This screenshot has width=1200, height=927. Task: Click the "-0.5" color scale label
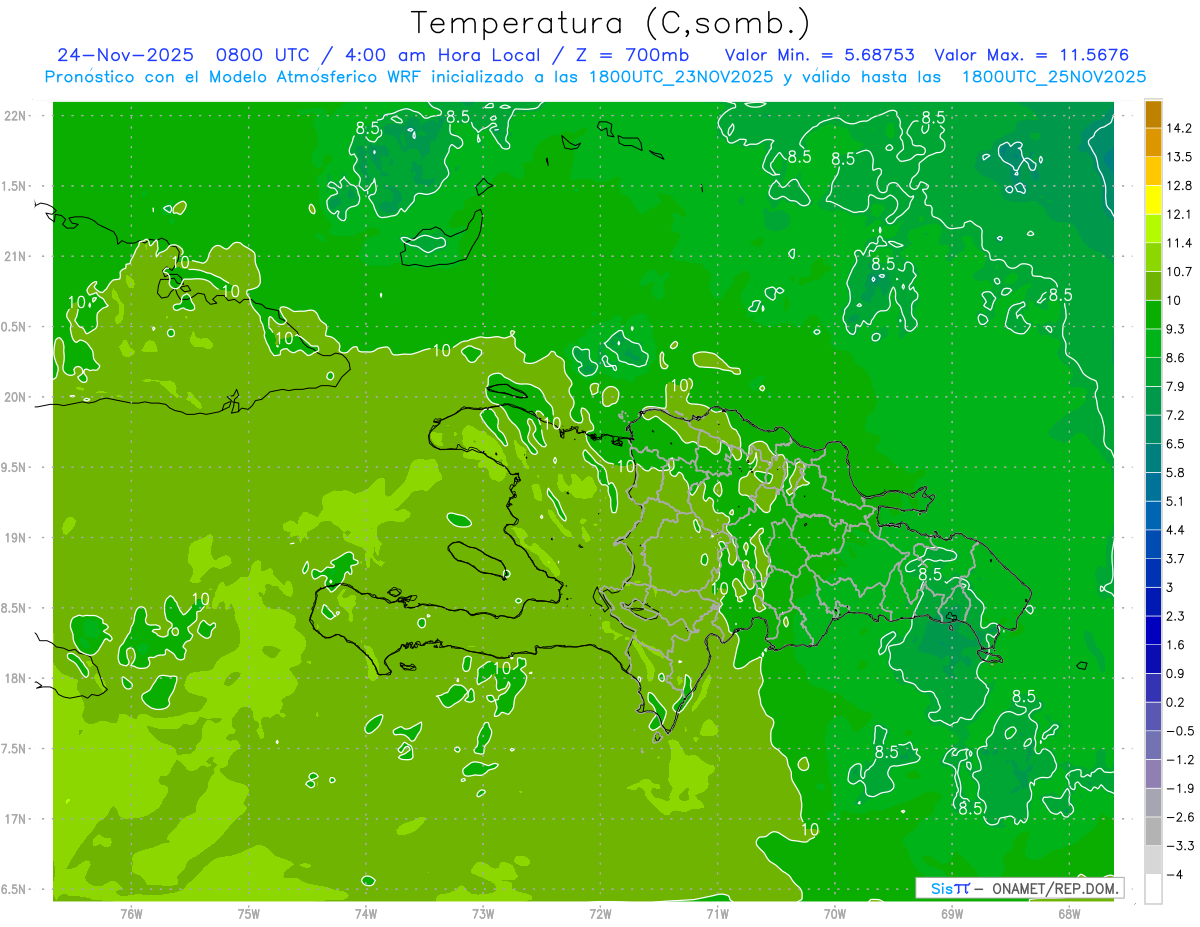(1179, 731)
